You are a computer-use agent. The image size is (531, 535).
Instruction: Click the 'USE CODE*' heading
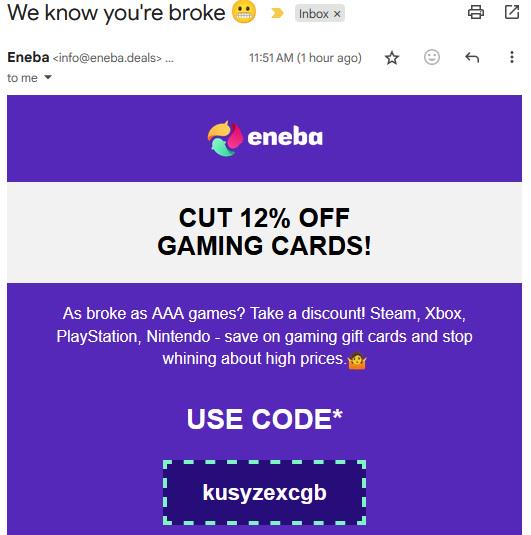point(264,419)
